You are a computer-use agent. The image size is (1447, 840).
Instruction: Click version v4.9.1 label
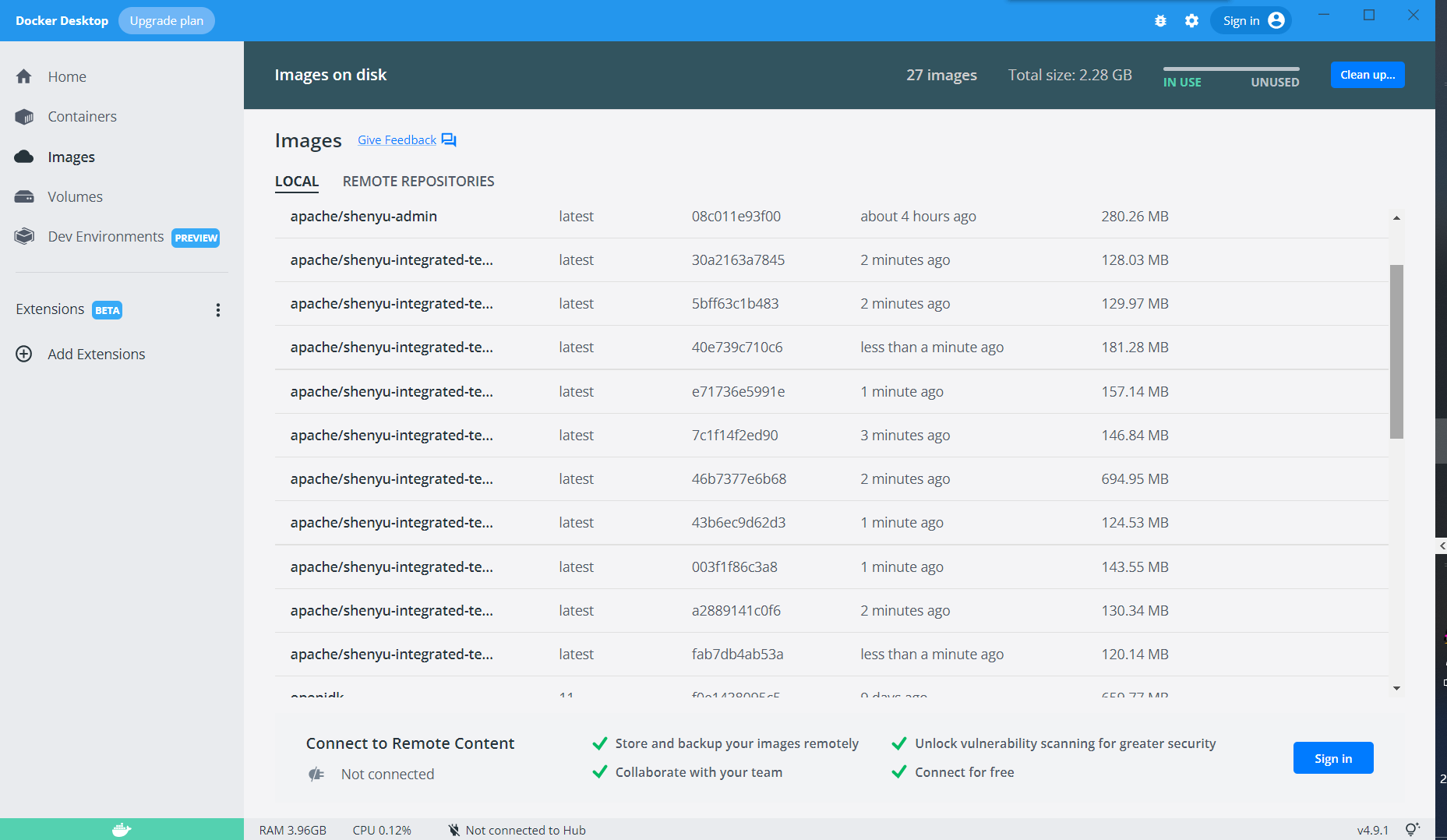tap(1373, 830)
